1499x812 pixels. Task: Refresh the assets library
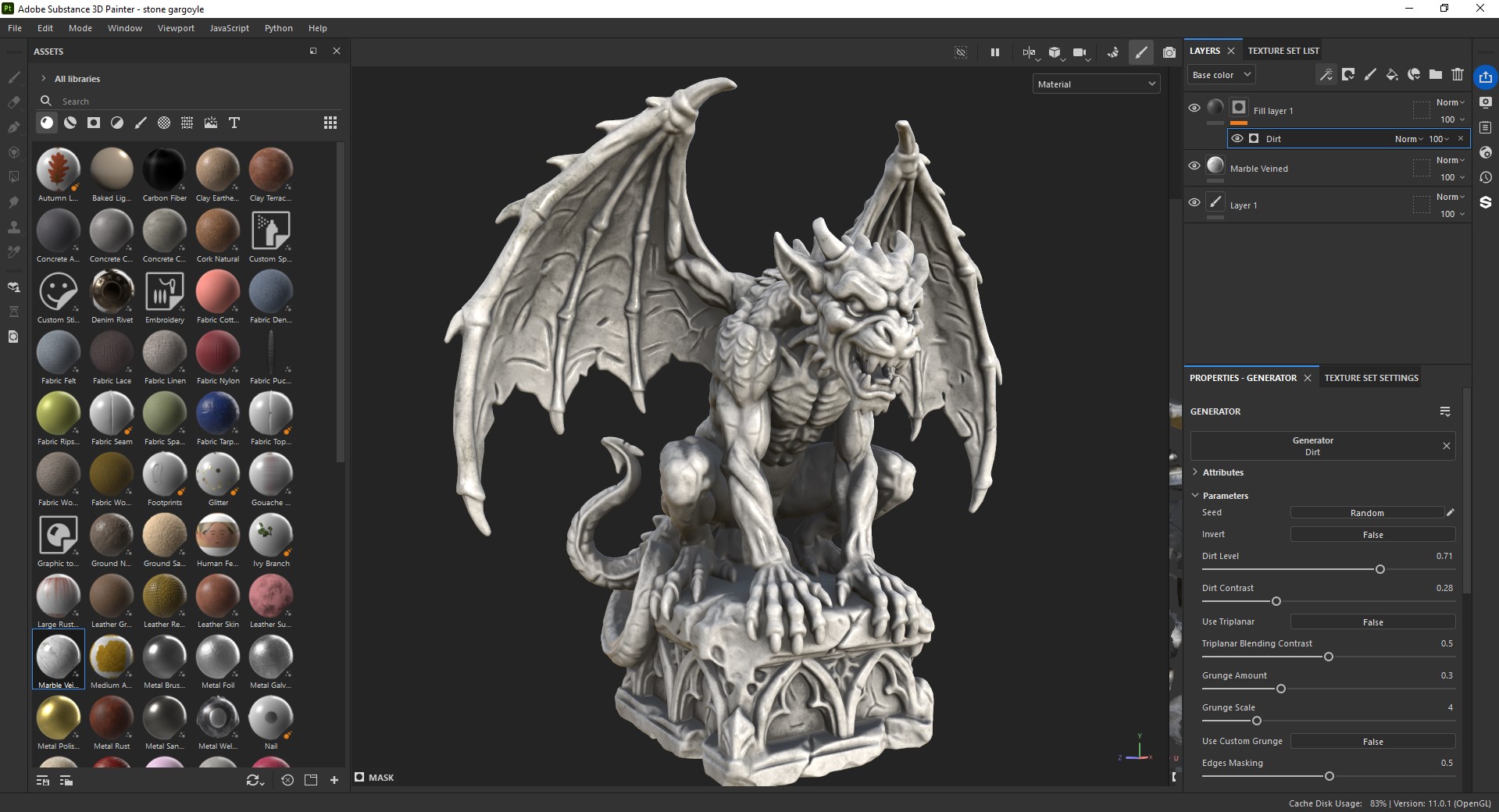pyautogui.click(x=255, y=780)
